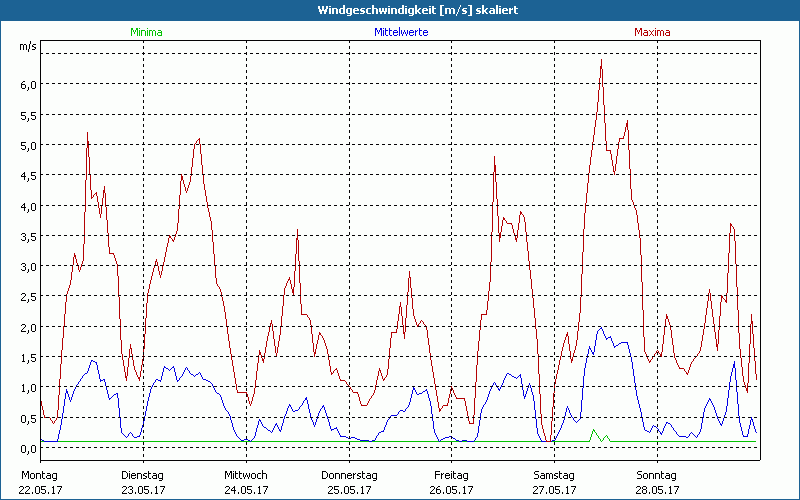Click the red Maxima legend label
This screenshot has width=800, height=500.
tap(652, 32)
